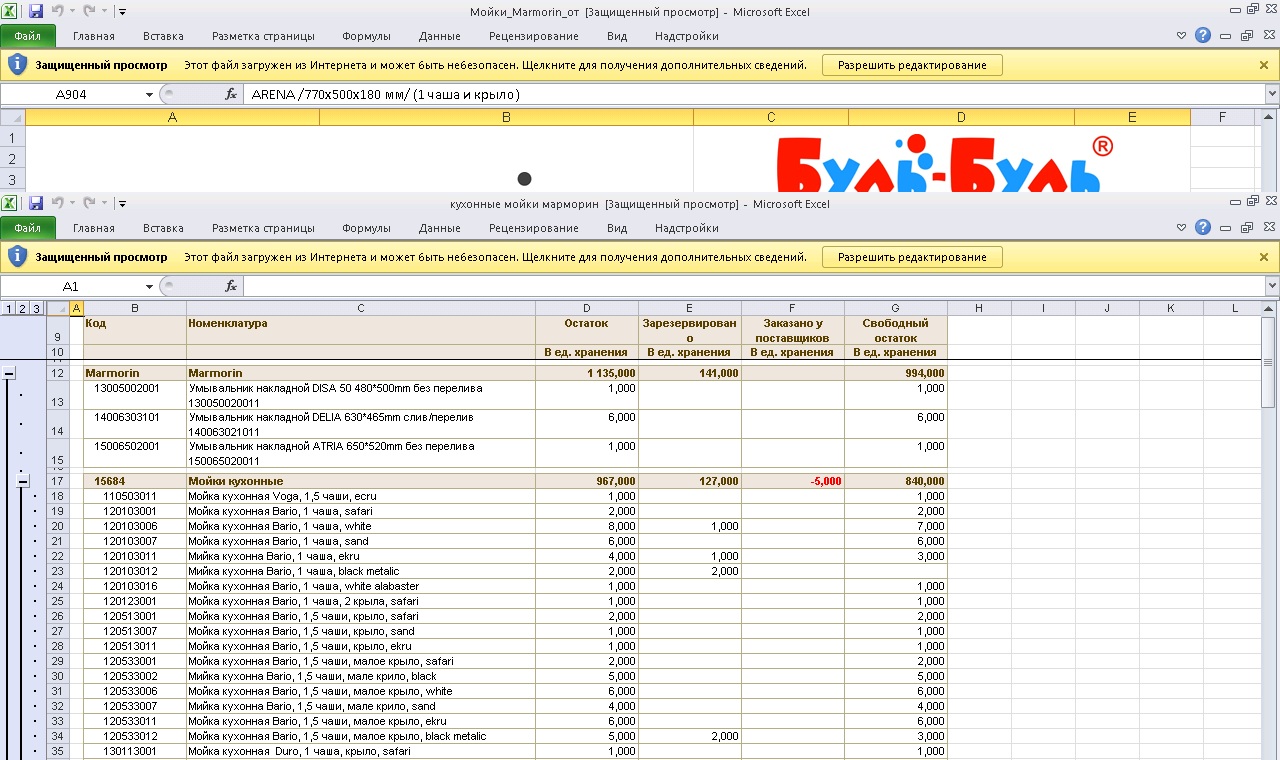The height and width of the screenshot is (760, 1280).
Task: Collapse the Мойки кухонные outline group at row 17
Action: [x=23, y=481]
